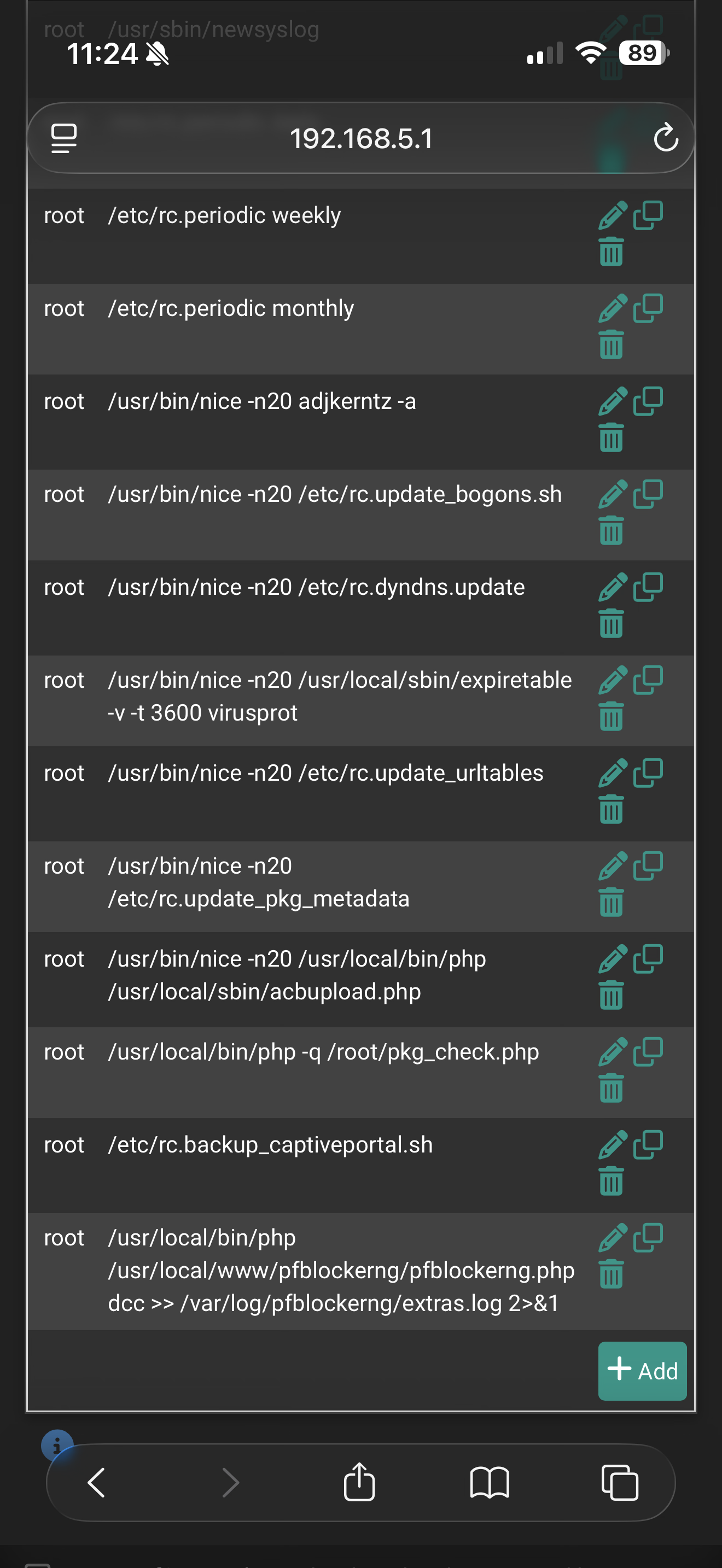This screenshot has width=722, height=1568.
Task: Edit the pkg_check.php cron entry
Action: tap(613, 1052)
